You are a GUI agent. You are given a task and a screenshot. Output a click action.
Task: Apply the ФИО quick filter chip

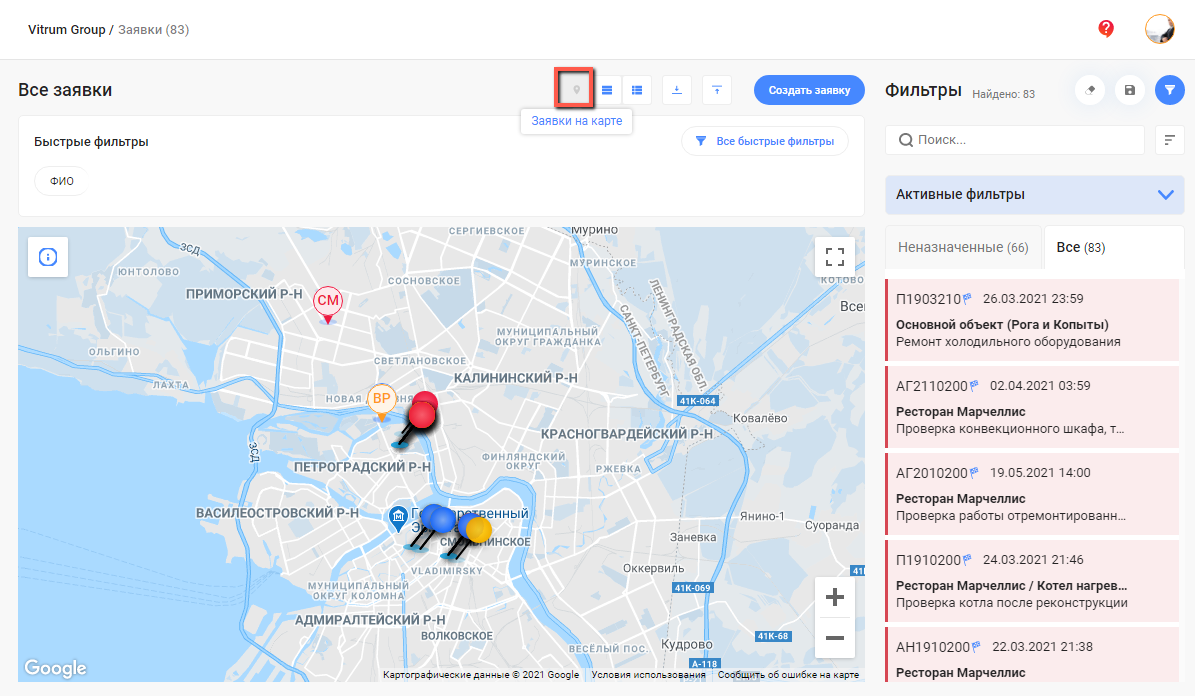62,181
